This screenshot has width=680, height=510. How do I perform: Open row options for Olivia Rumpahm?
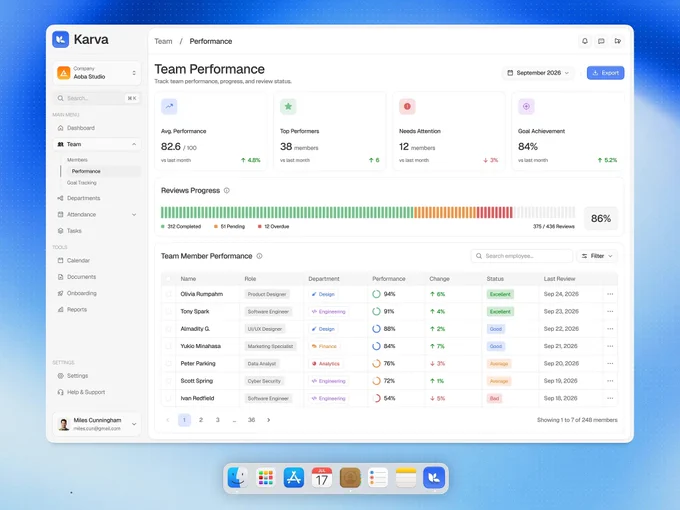point(610,294)
